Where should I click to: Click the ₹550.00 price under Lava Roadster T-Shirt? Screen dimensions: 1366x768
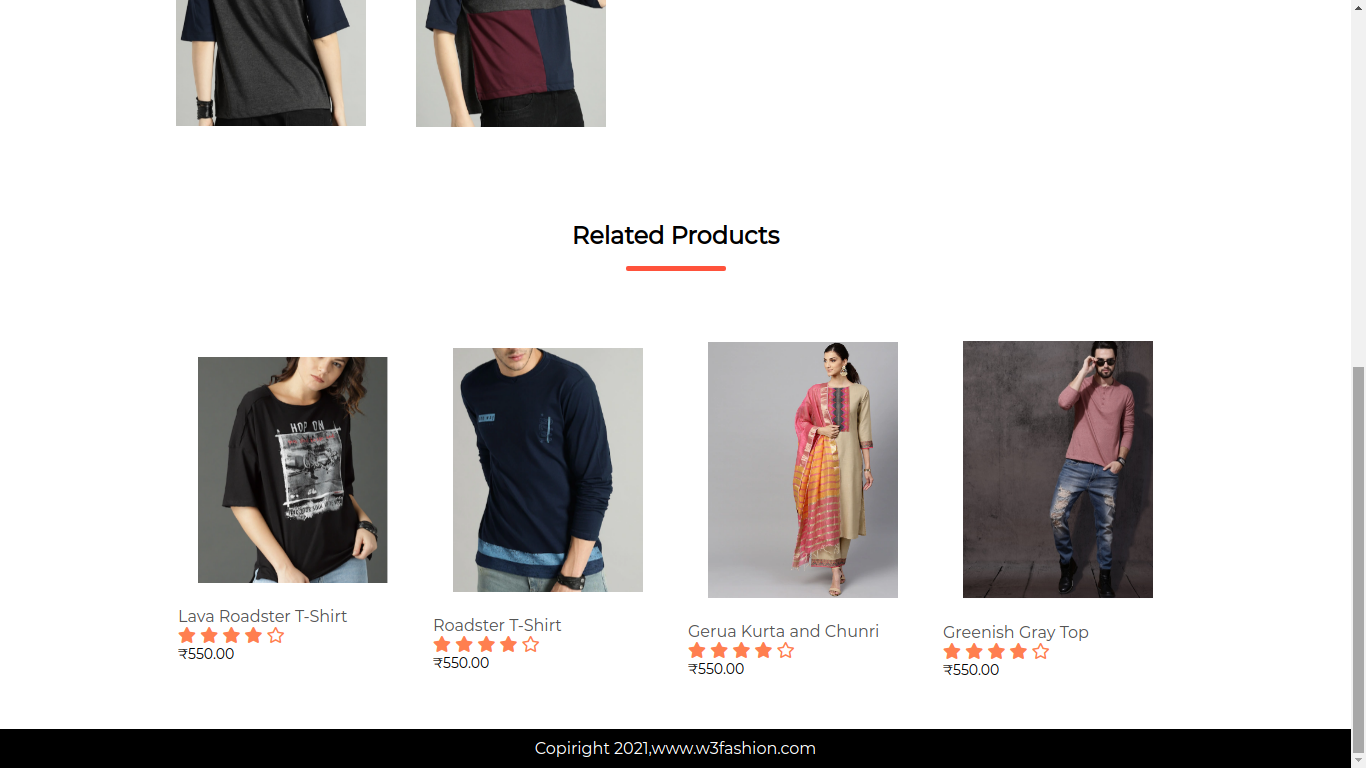click(x=206, y=654)
